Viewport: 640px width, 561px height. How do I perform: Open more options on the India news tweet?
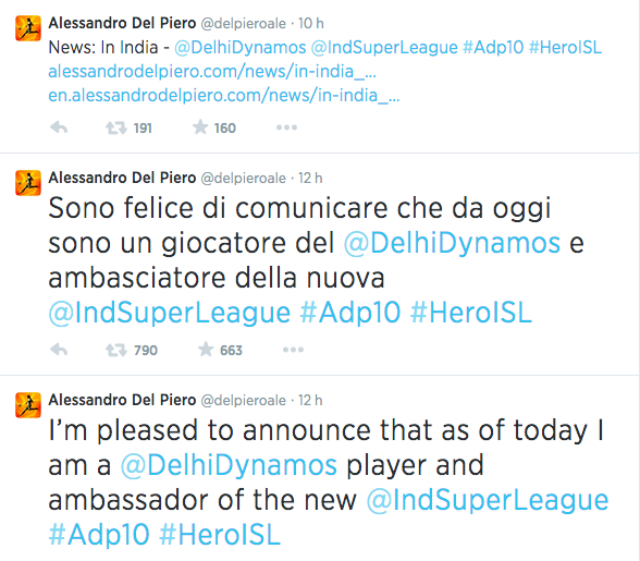(x=287, y=128)
